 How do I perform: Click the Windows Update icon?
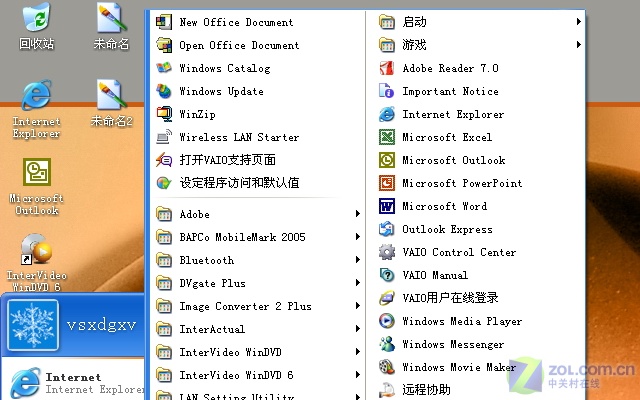[164, 91]
